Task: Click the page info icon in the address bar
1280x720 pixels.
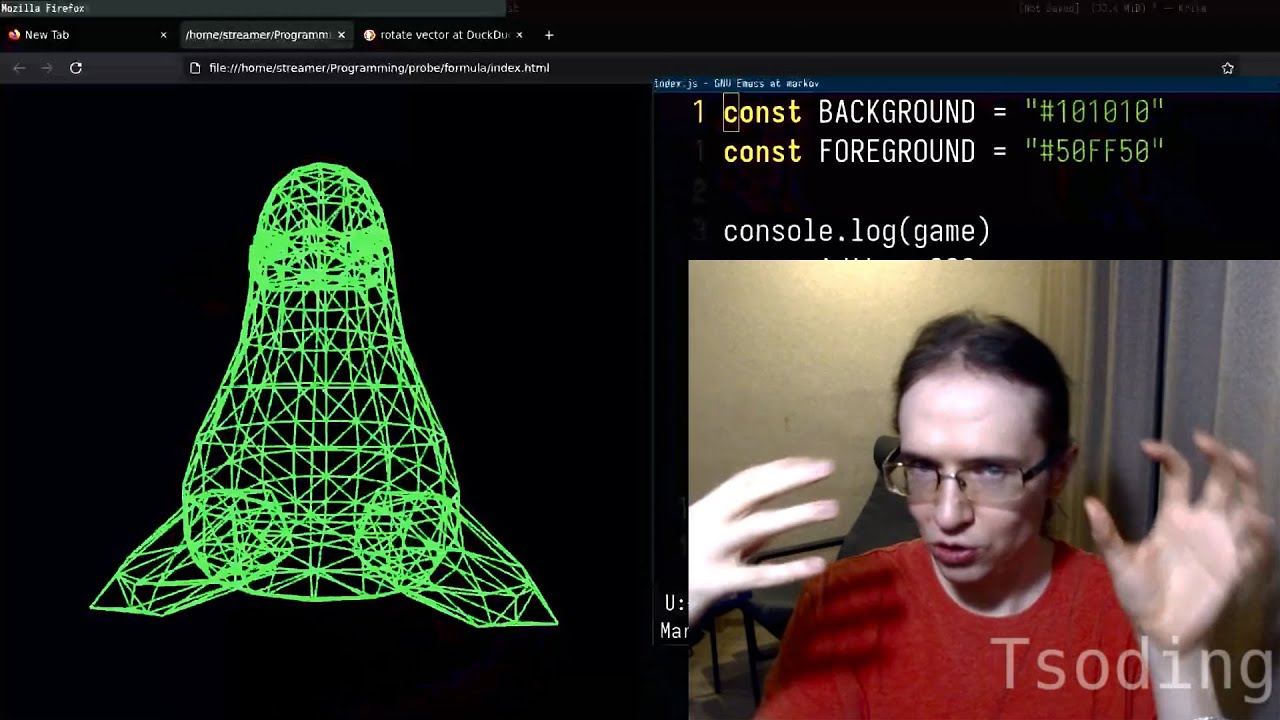Action: pyautogui.click(x=194, y=67)
